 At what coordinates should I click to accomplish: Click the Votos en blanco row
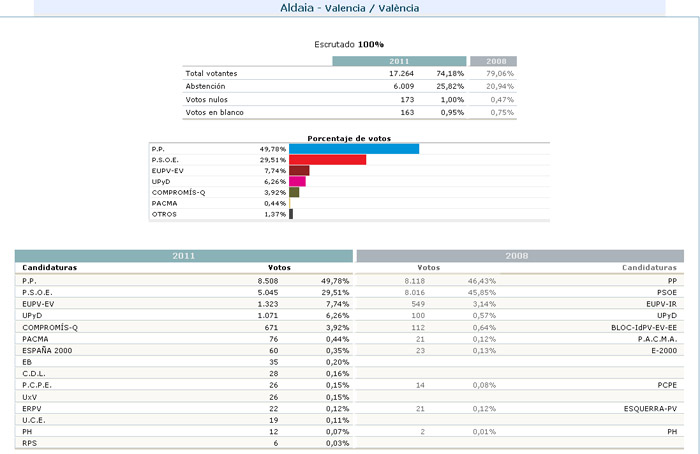350,112
